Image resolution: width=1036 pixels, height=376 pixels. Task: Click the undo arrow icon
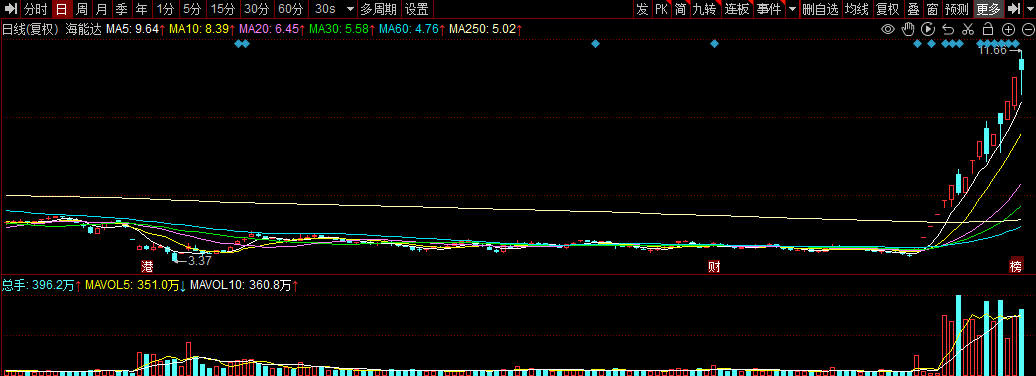pos(948,29)
